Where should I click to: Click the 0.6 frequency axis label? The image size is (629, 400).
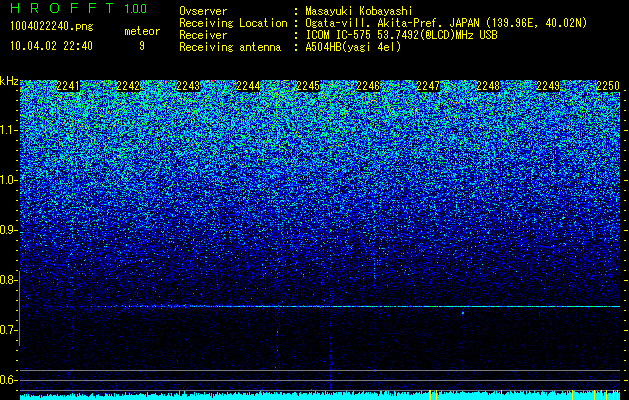[8, 380]
